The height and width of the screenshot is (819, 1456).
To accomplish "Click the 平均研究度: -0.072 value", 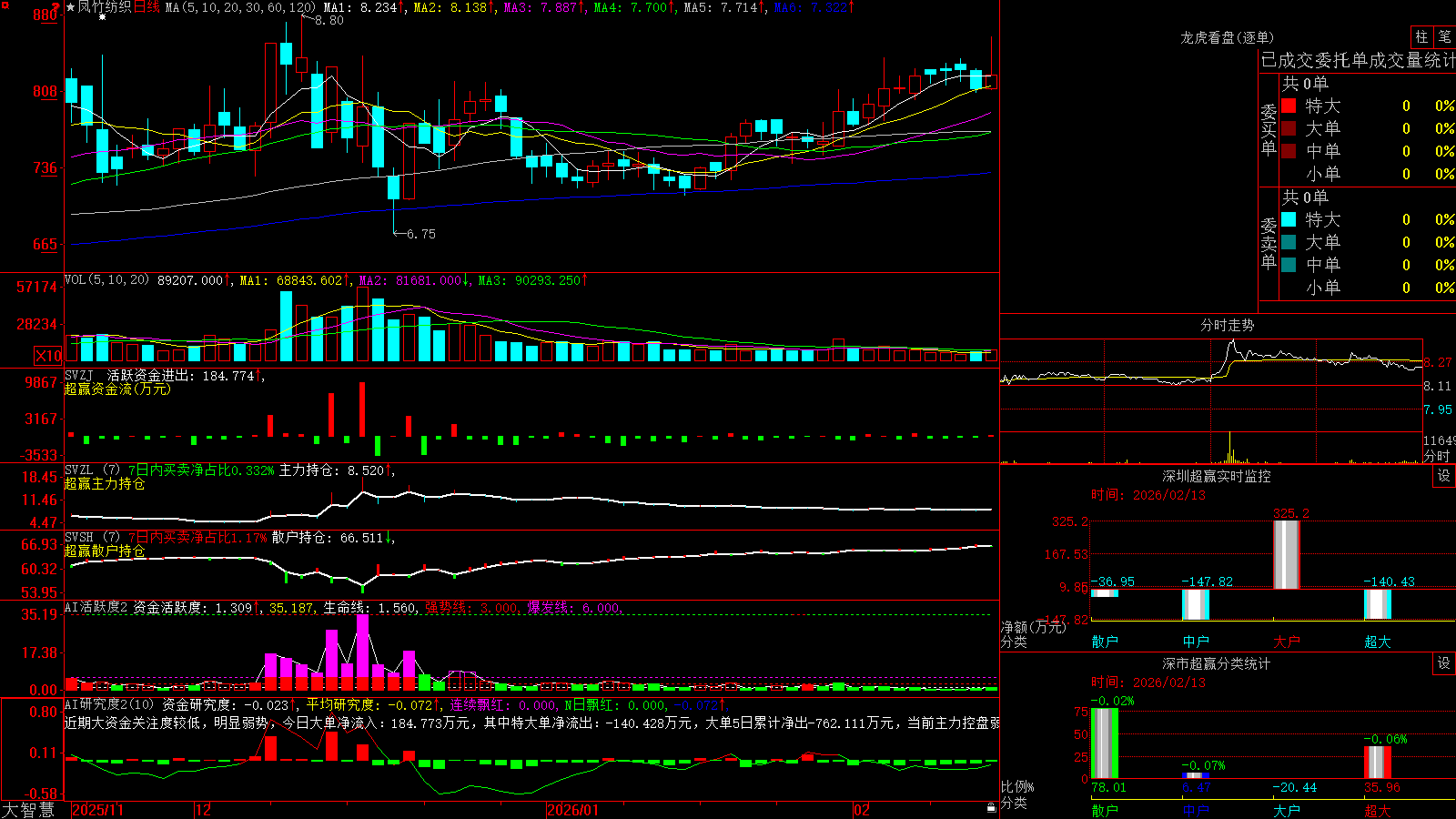I will tap(374, 704).
